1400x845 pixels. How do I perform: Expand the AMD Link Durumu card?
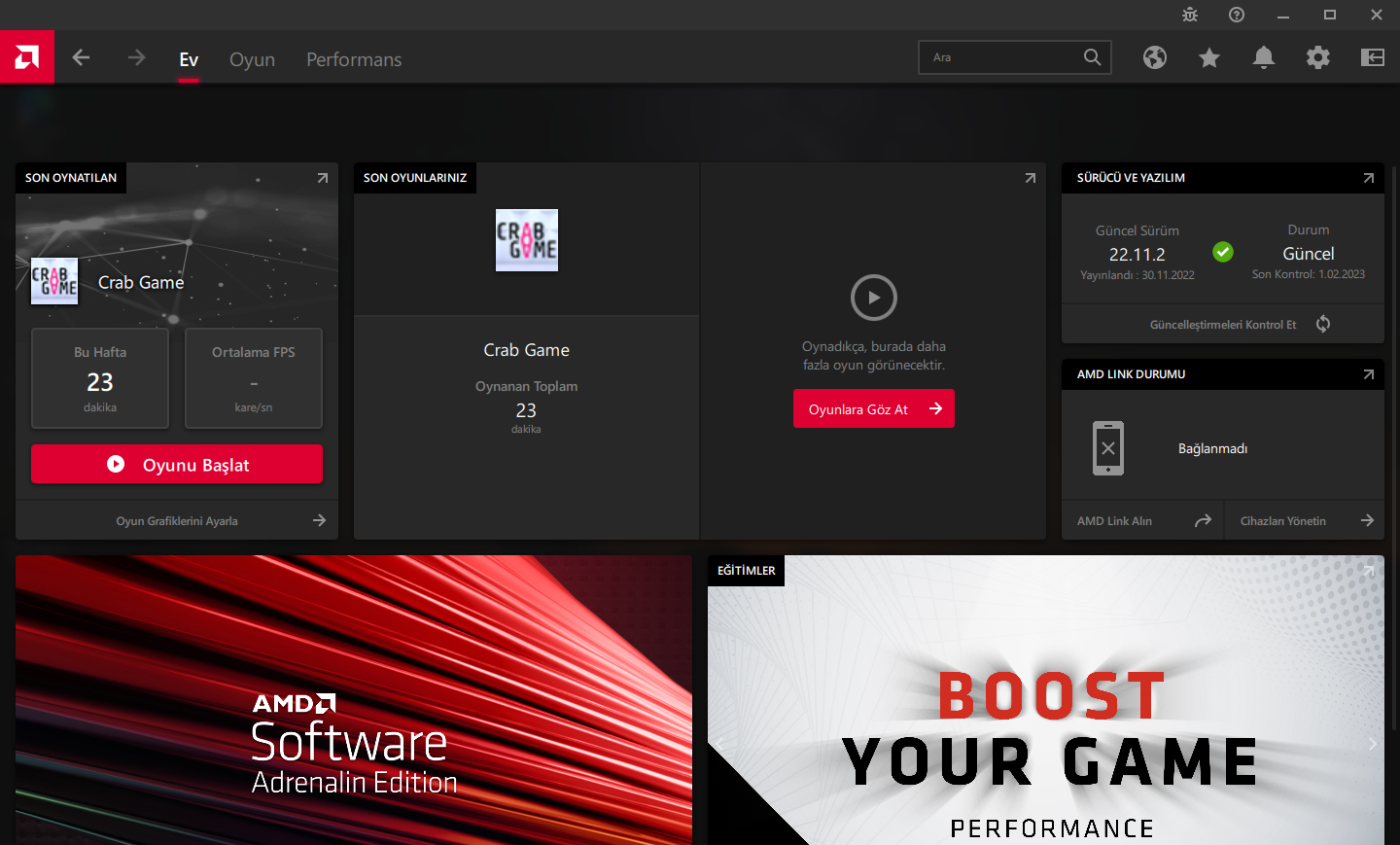[1369, 374]
